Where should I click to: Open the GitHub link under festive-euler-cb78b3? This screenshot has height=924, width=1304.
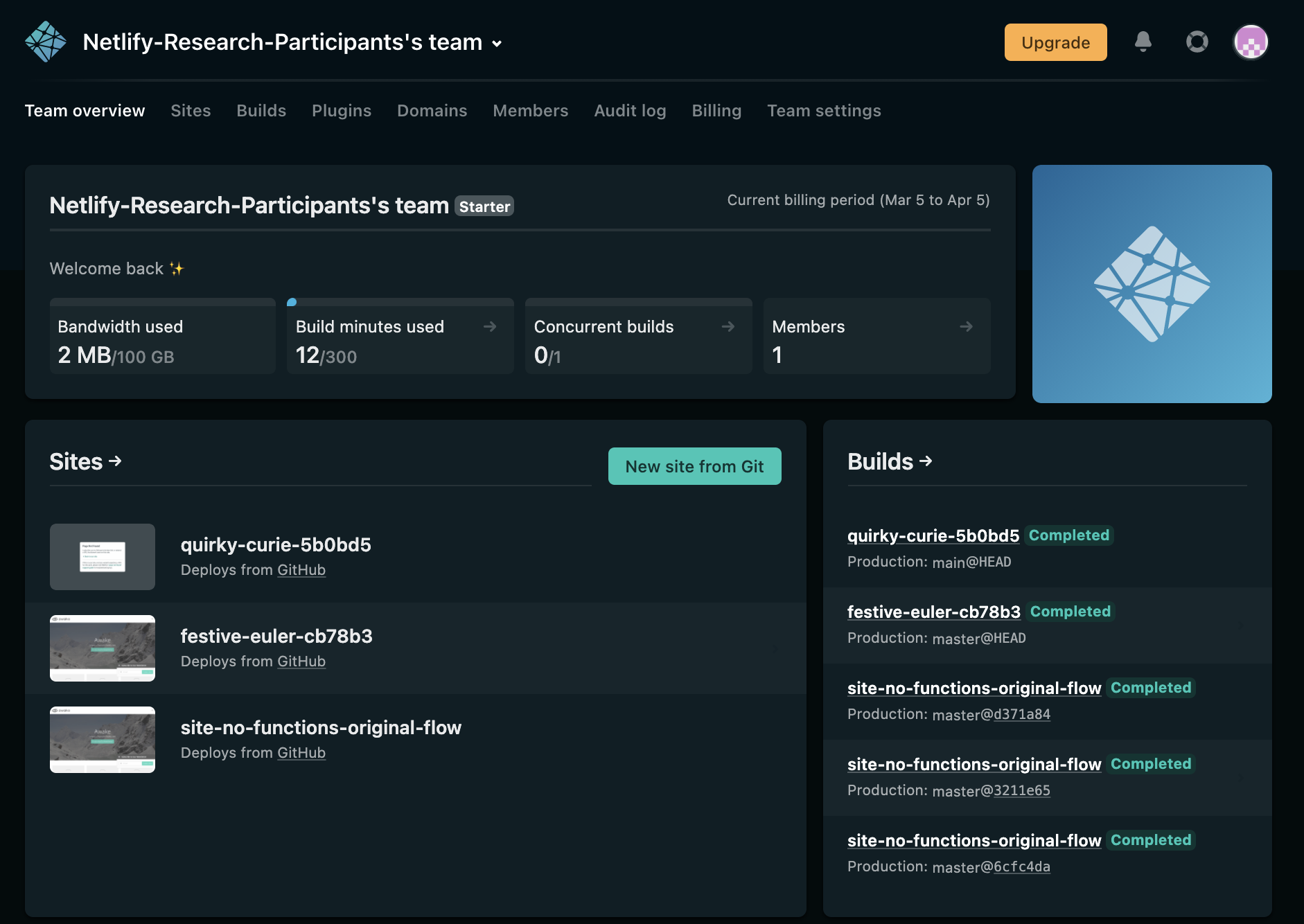pyautogui.click(x=301, y=661)
